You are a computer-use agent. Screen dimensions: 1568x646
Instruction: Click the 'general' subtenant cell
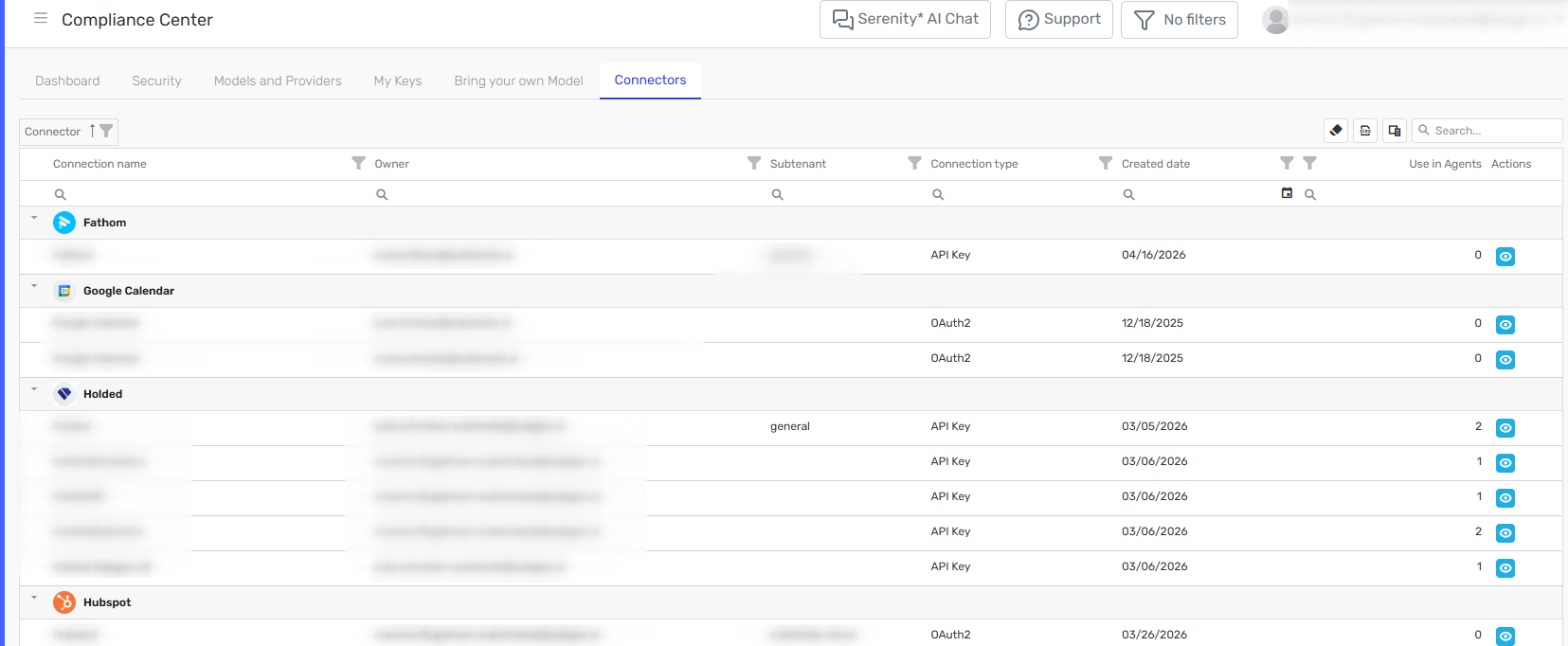pyautogui.click(x=790, y=426)
